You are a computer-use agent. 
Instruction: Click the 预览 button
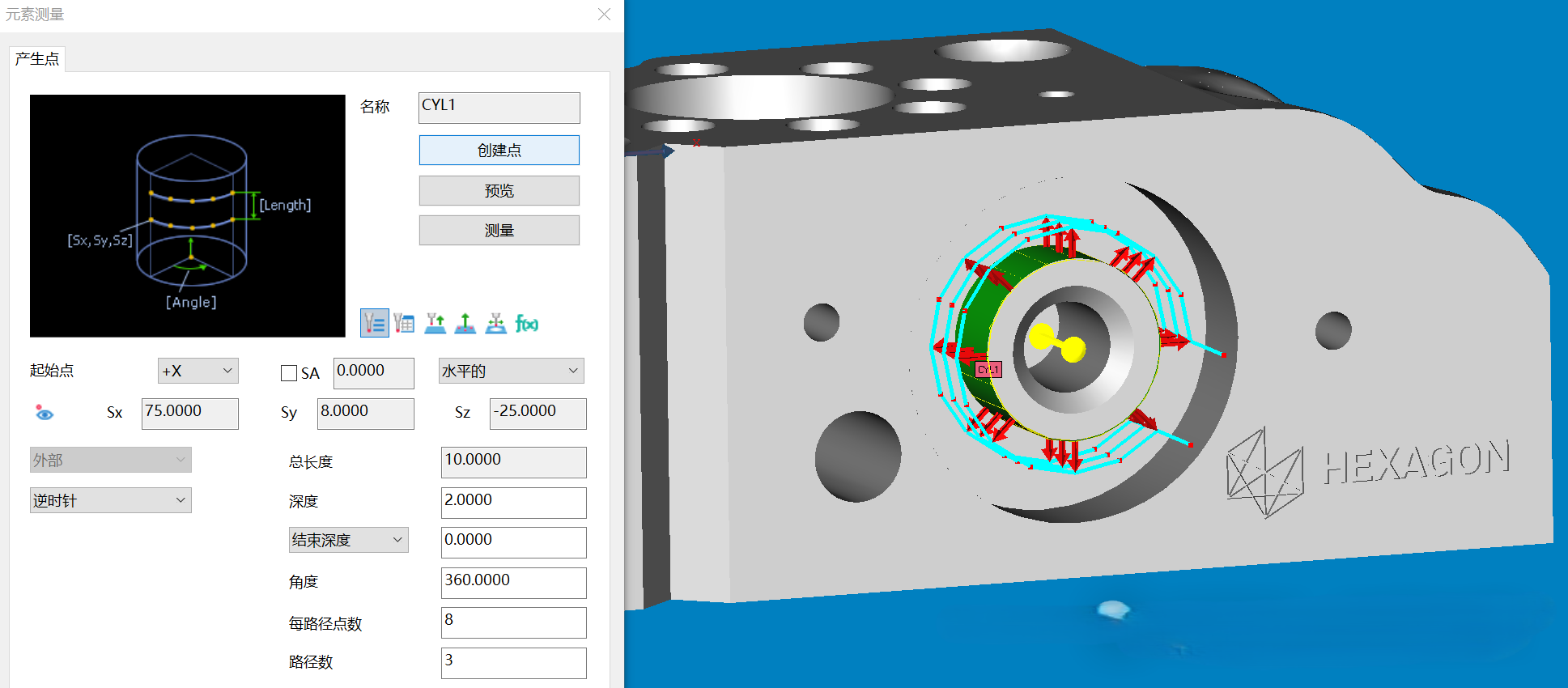(x=499, y=191)
